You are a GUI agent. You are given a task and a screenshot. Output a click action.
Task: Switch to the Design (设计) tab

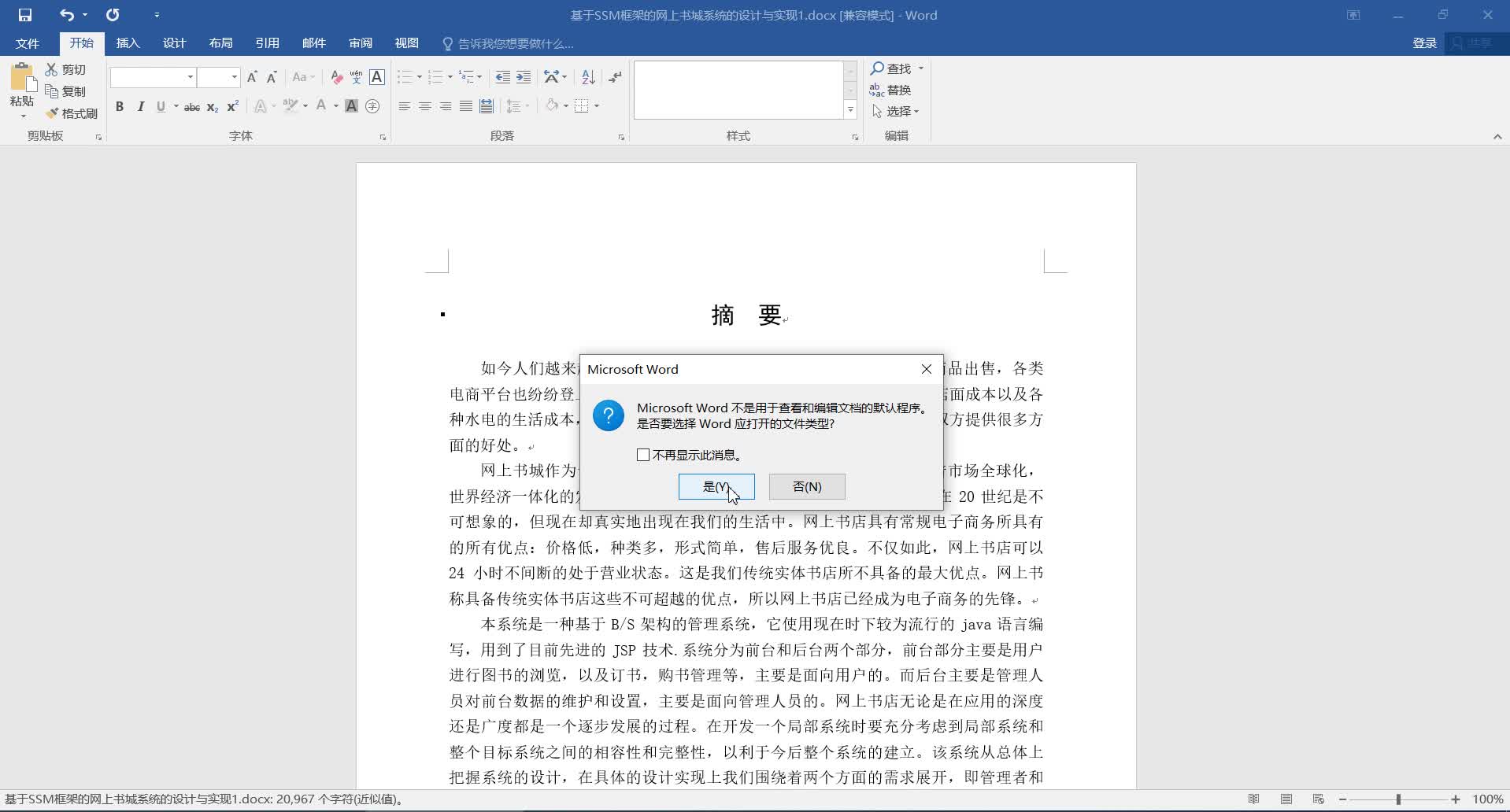tap(174, 43)
